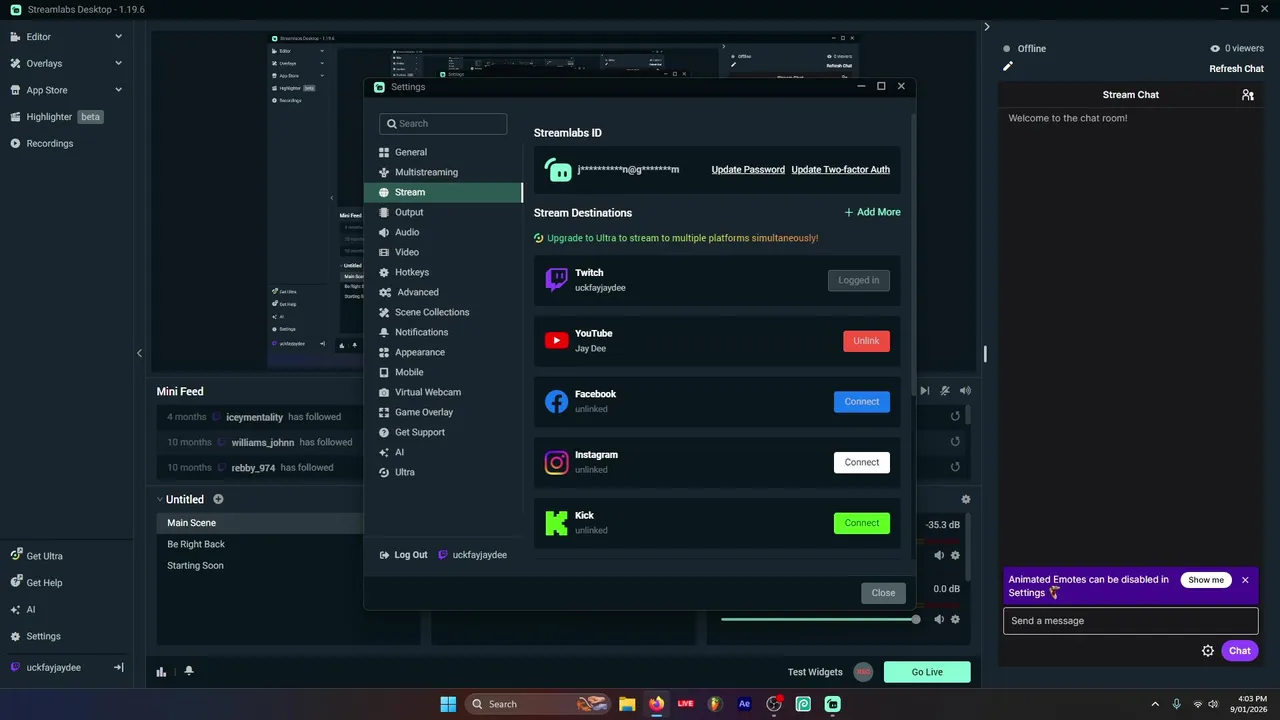The width and height of the screenshot is (1280, 720).
Task: Mute the source showing 0.0 dB
Action: tap(939, 619)
